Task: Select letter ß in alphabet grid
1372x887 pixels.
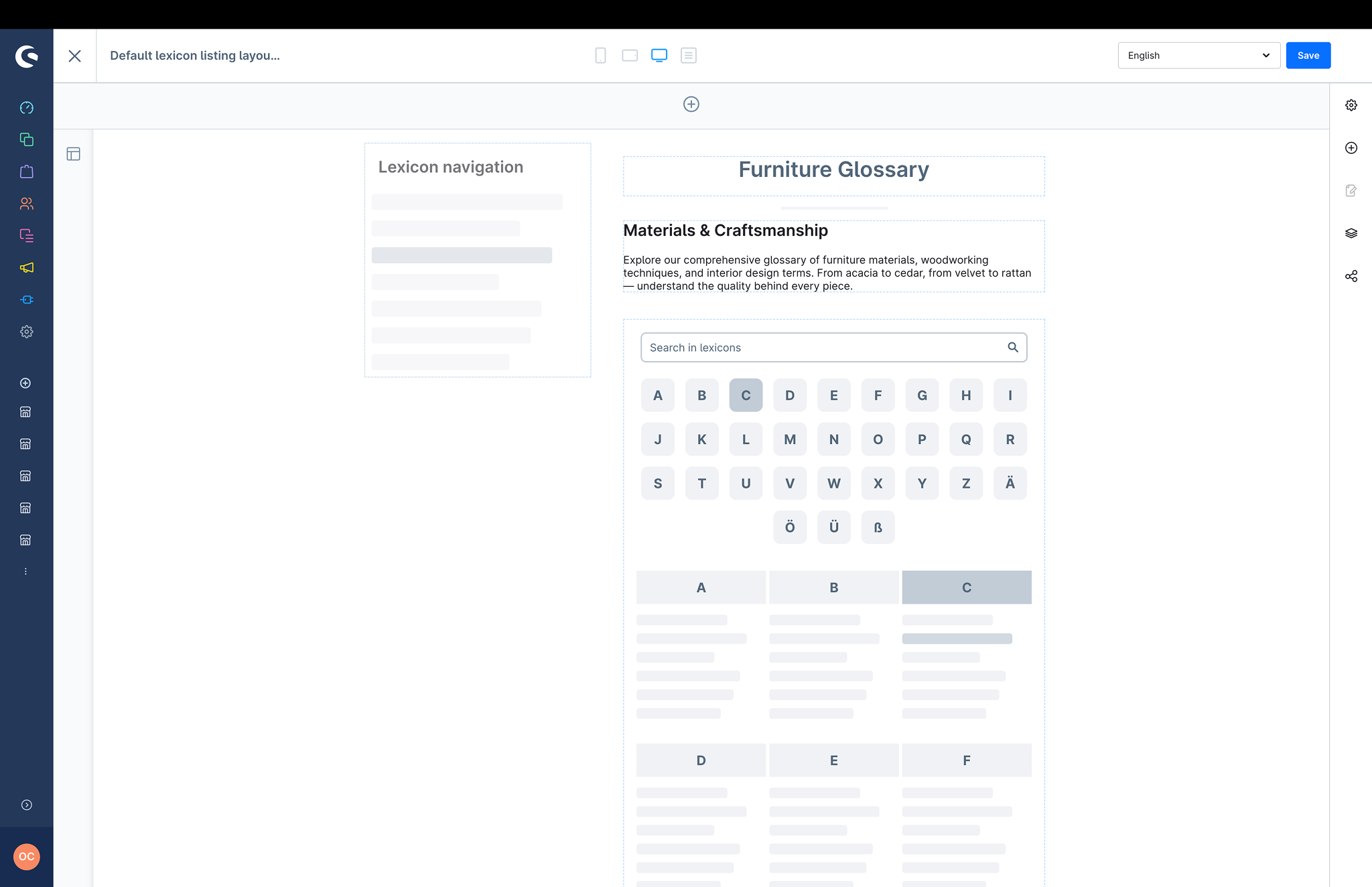Action: point(878,527)
